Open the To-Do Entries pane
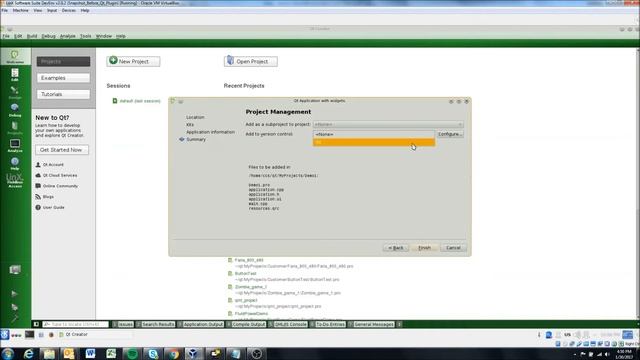This screenshot has width=640, height=360. point(328,324)
